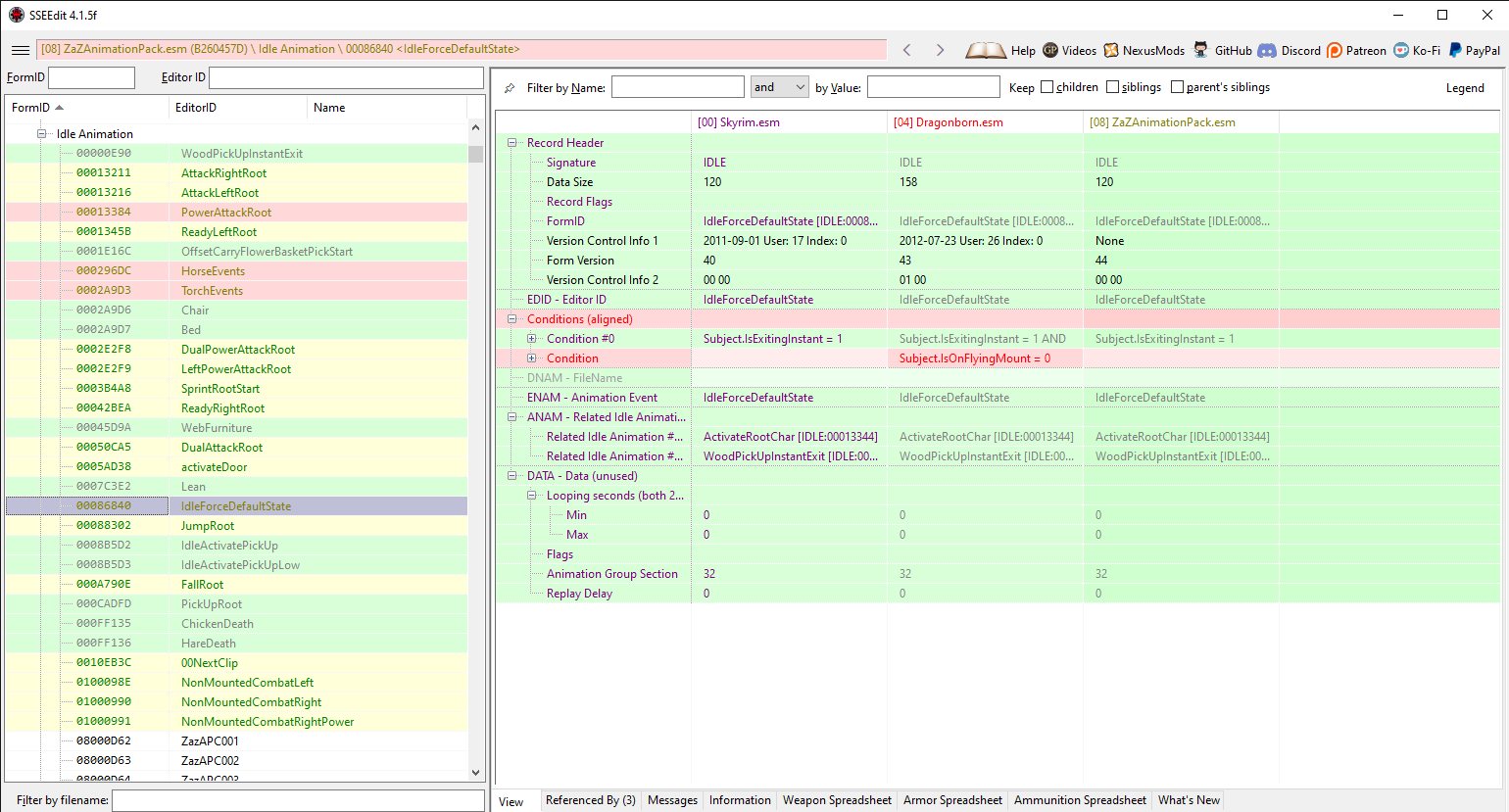This screenshot has height=812, width=1509.
Task: Select the ChickenDeath record
Action: click(x=236, y=624)
